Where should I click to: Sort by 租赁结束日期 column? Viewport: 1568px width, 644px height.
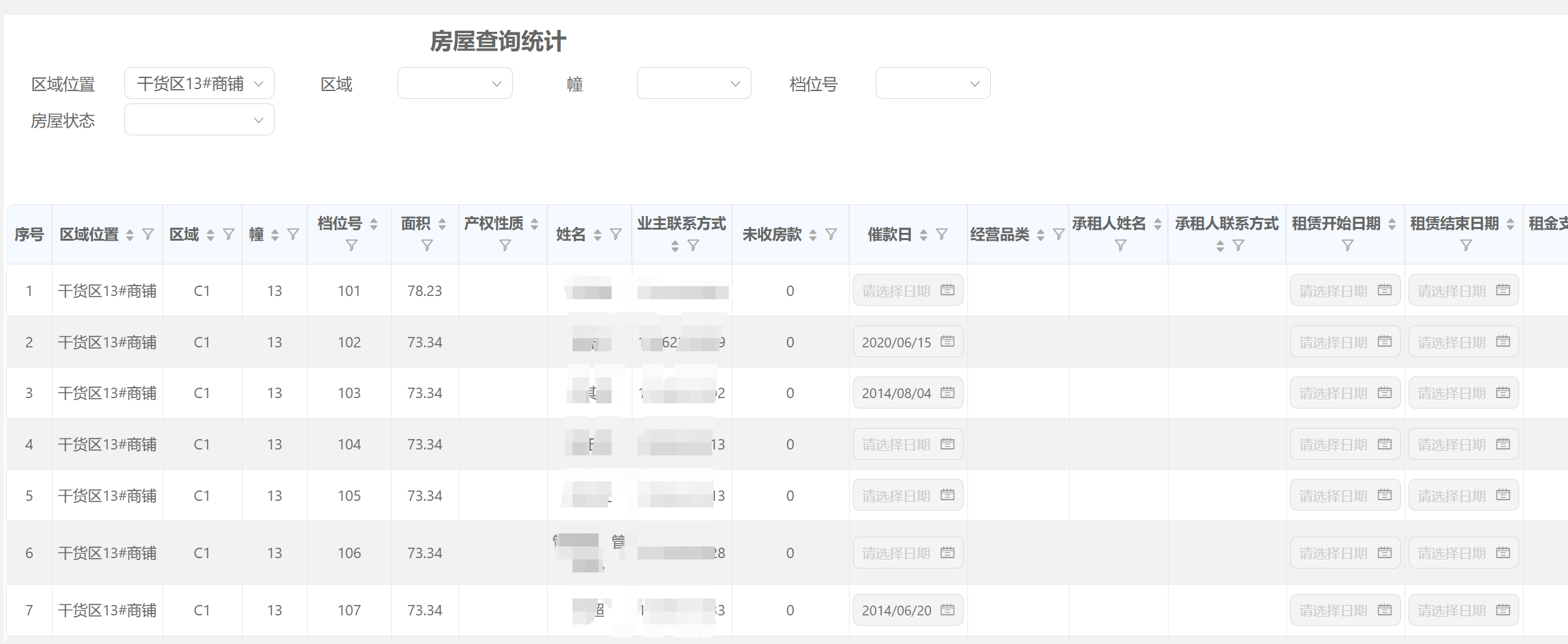(x=1510, y=224)
